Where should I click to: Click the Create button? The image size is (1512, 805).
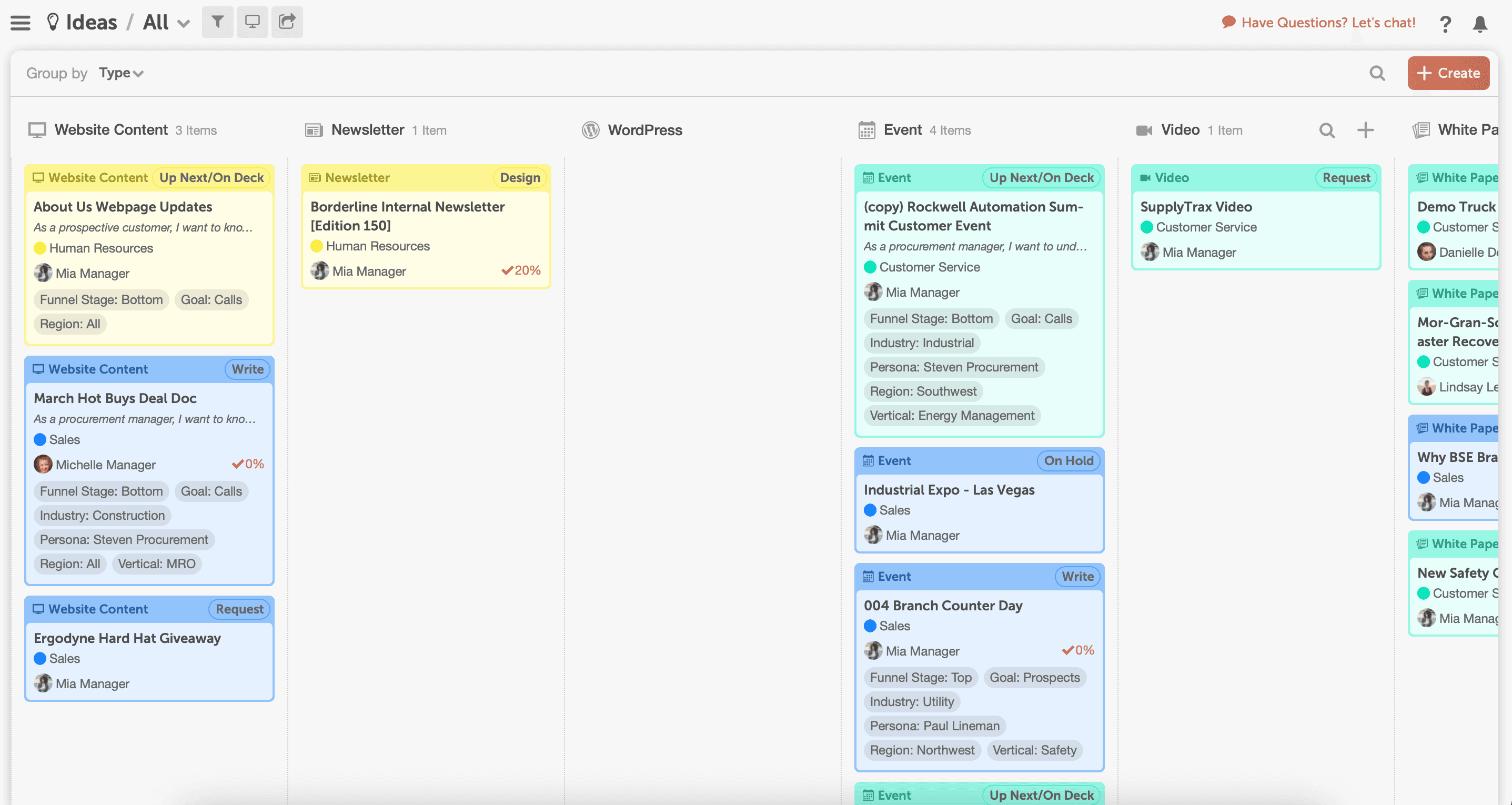1448,73
